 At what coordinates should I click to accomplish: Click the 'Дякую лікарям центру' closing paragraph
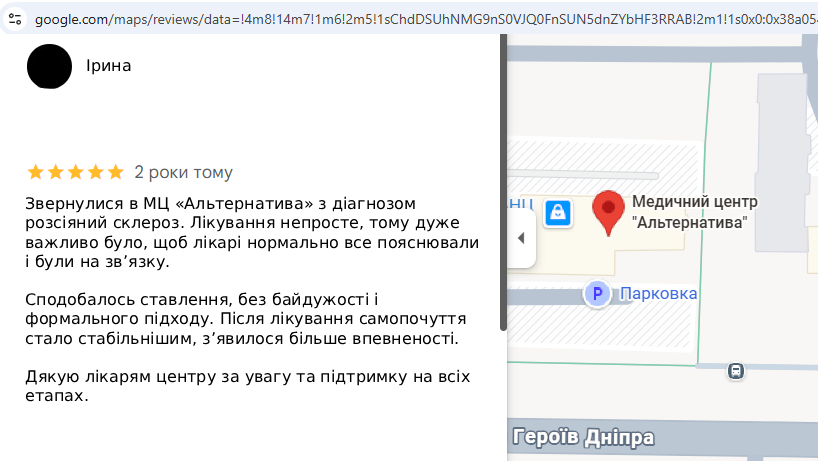click(248, 386)
